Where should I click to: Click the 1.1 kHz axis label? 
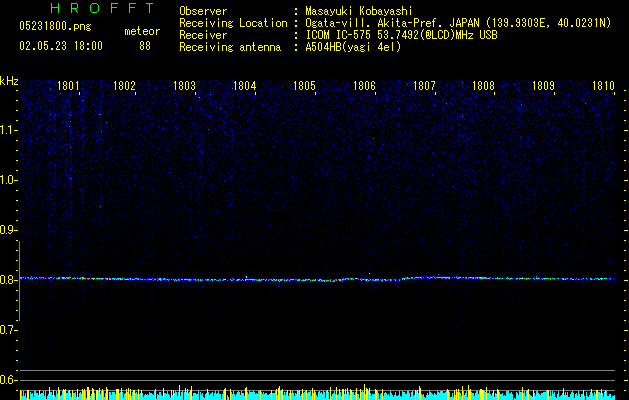(x=8, y=130)
